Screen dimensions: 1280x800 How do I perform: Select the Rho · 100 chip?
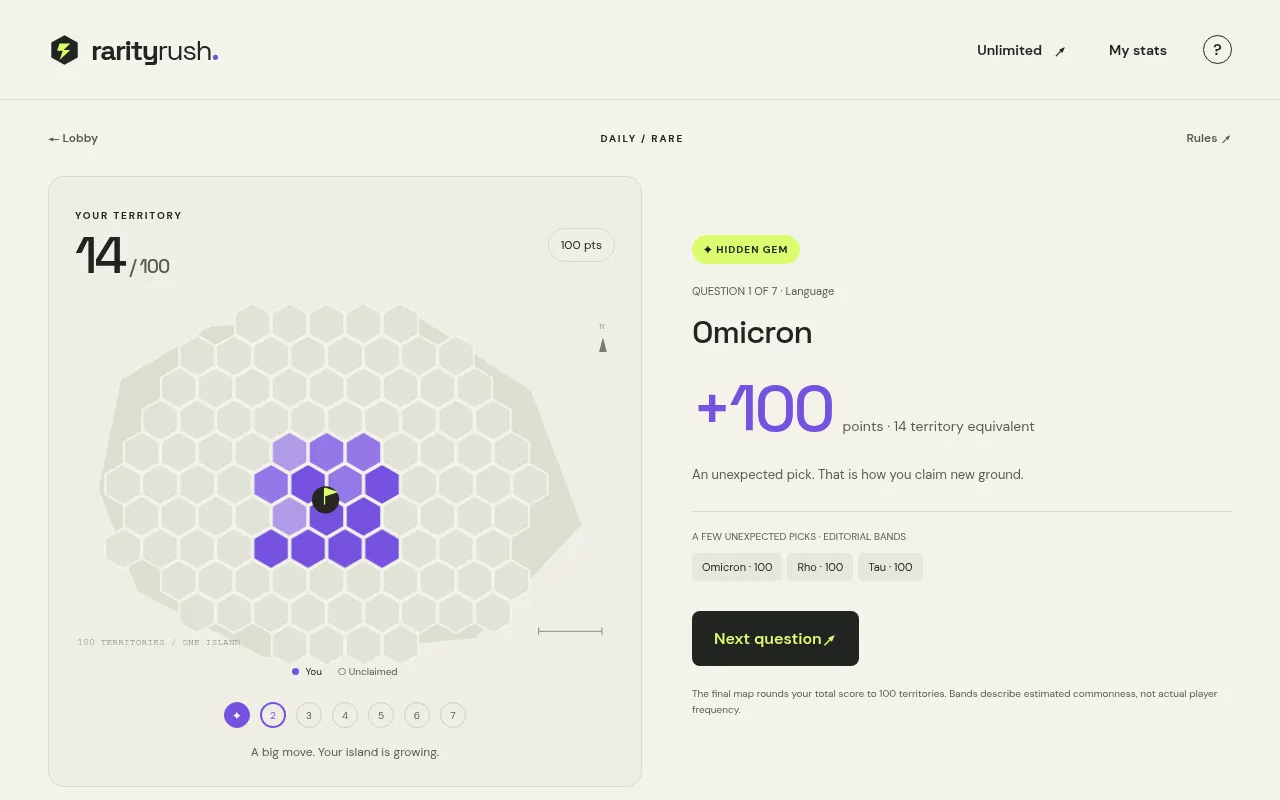pos(820,567)
